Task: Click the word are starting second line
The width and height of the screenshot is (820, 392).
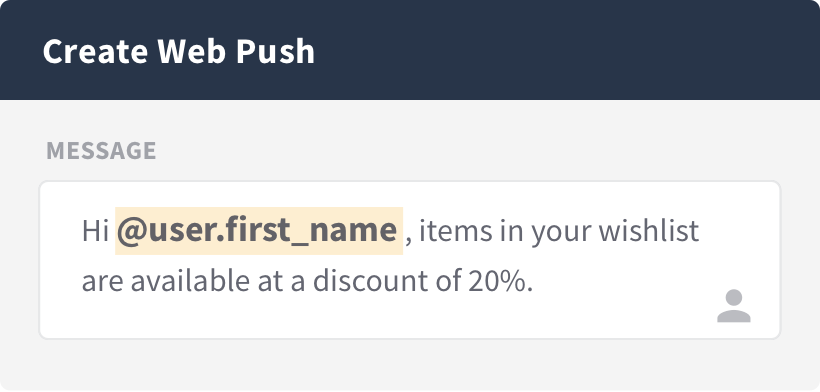Action: pyautogui.click(x=102, y=283)
